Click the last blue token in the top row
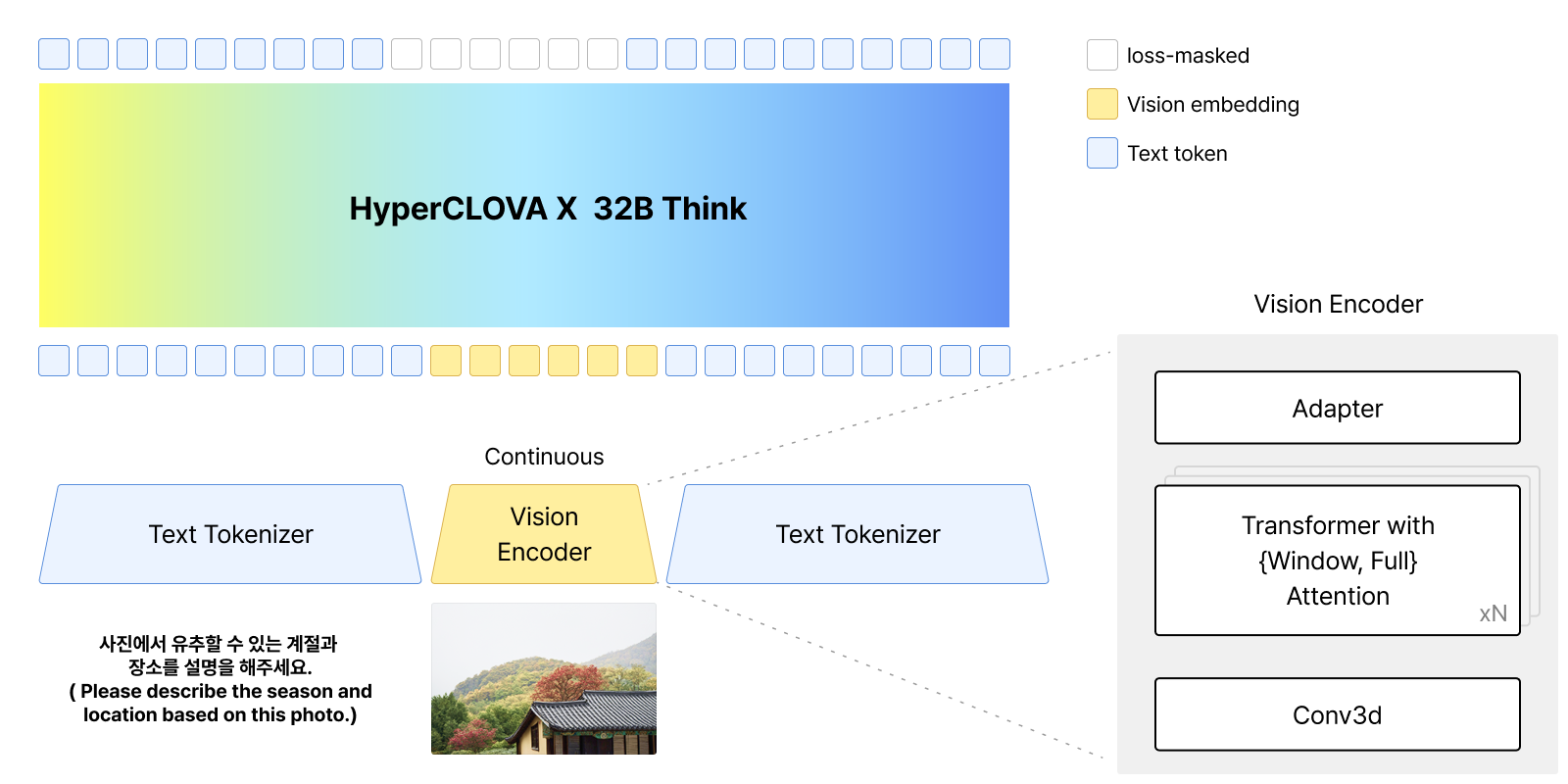The image size is (1568, 784). (995, 54)
